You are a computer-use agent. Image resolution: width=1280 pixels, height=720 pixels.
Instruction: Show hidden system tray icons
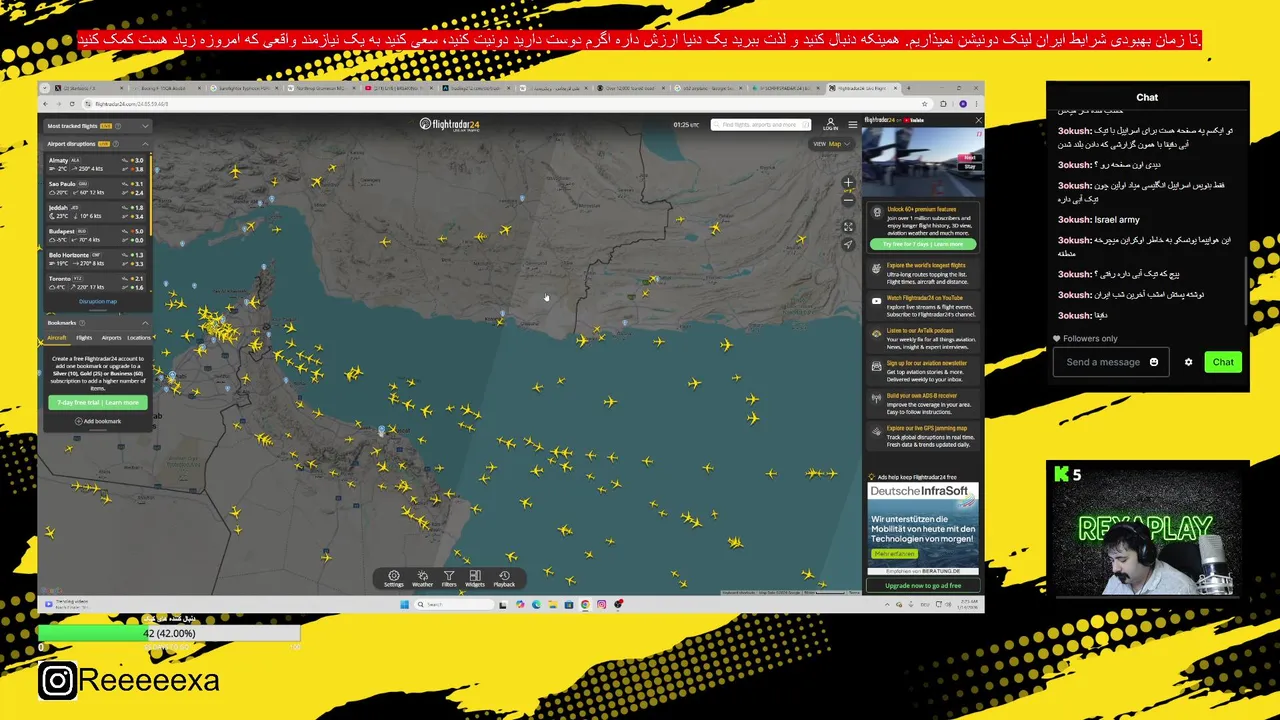pos(887,604)
